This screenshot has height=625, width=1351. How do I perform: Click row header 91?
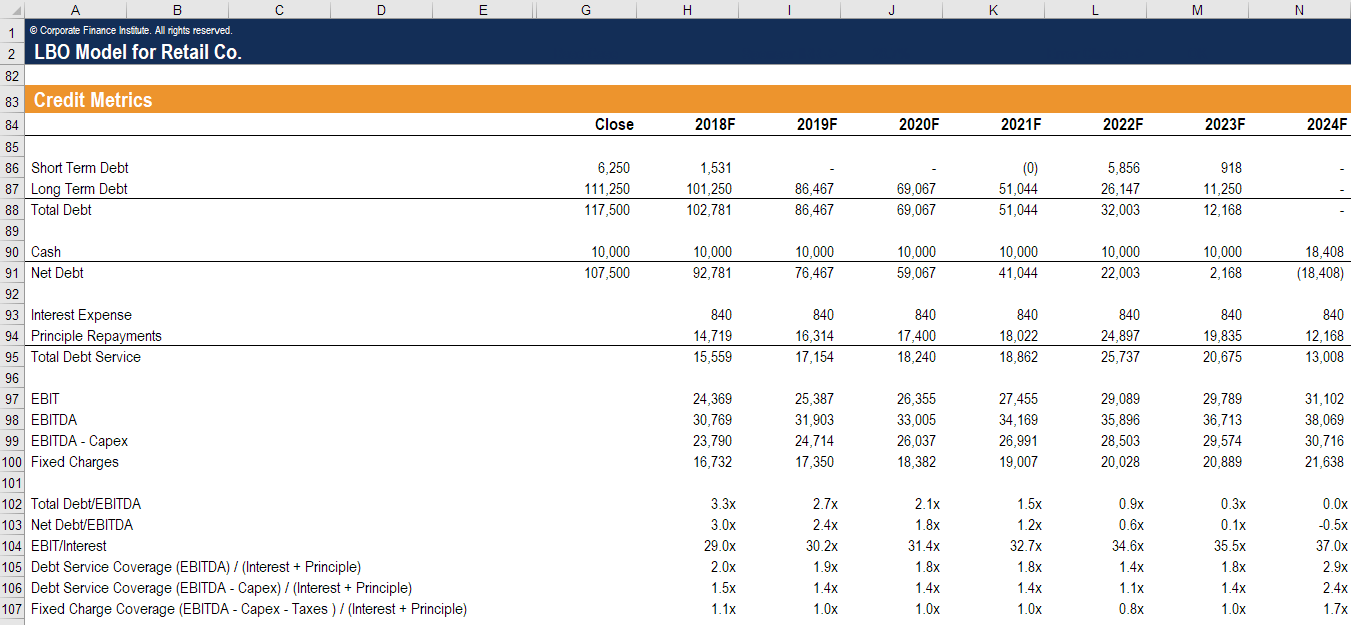click(12, 272)
